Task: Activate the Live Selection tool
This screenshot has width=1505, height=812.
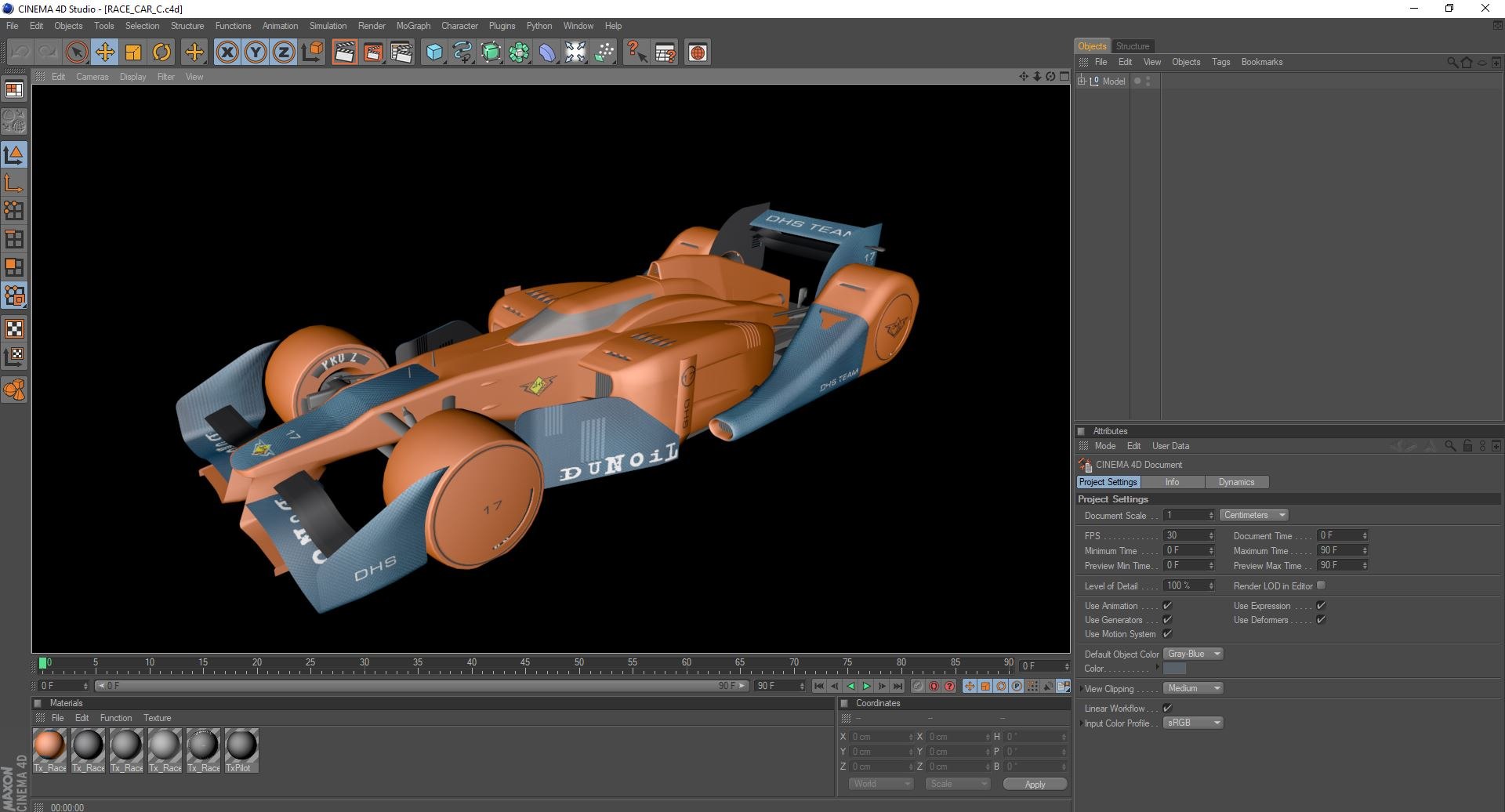Action: pos(76,53)
